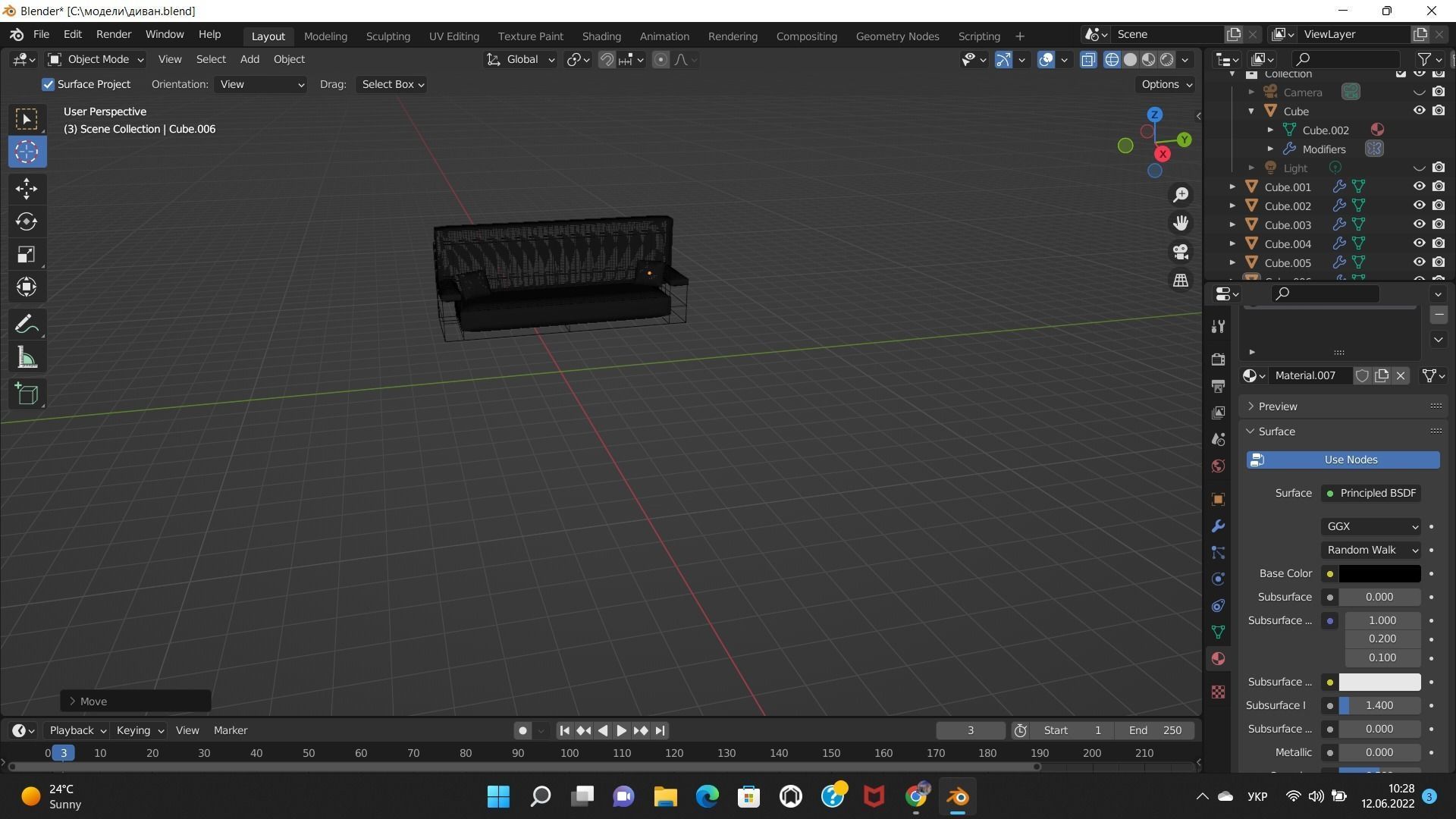Viewport: 1456px width, 819px height.
Task: Open the Options dropdown
Action: [1166, 84]
